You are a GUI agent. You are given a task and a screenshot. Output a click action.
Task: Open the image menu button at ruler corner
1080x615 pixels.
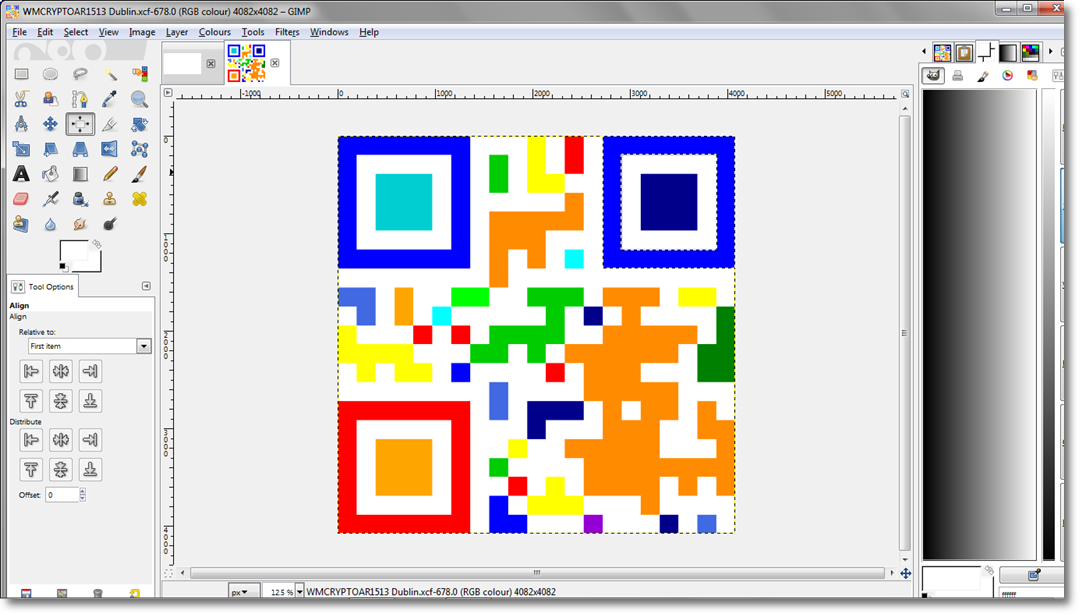(168, 92)
